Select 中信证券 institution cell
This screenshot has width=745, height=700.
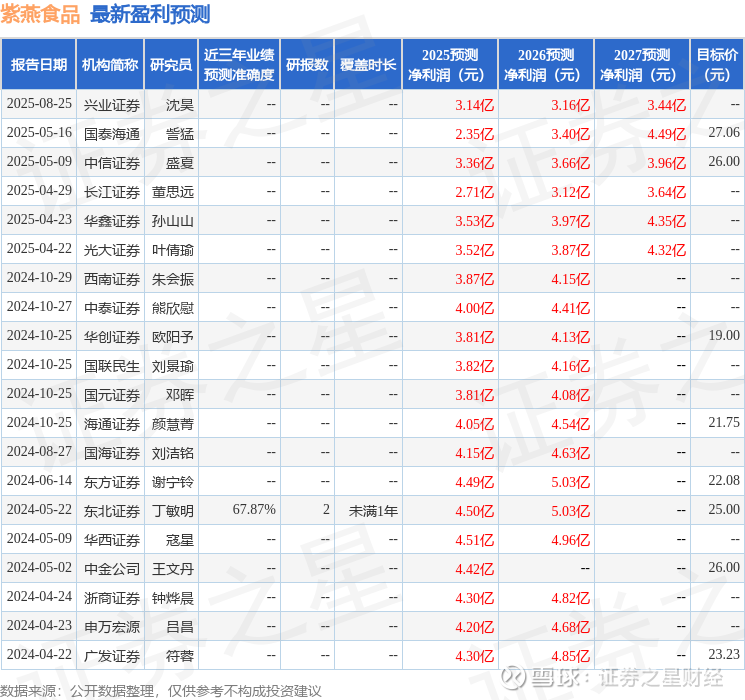(112, 163)
